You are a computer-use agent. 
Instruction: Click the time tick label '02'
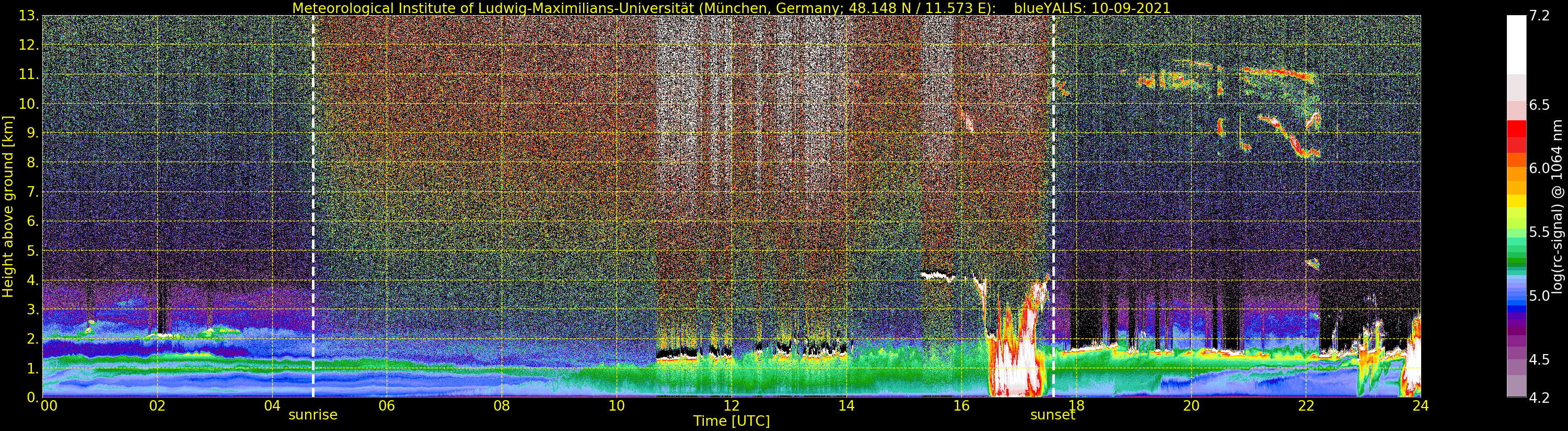coord(157,405)
